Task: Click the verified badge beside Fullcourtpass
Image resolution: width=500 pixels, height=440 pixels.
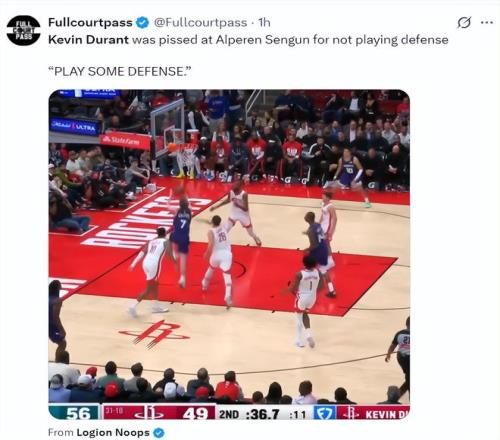Action: click(x=143, y=22)
